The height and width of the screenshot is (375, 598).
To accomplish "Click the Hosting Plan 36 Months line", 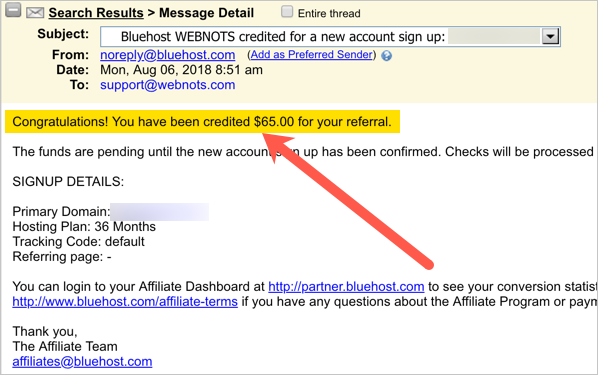I will click(84, 227).
